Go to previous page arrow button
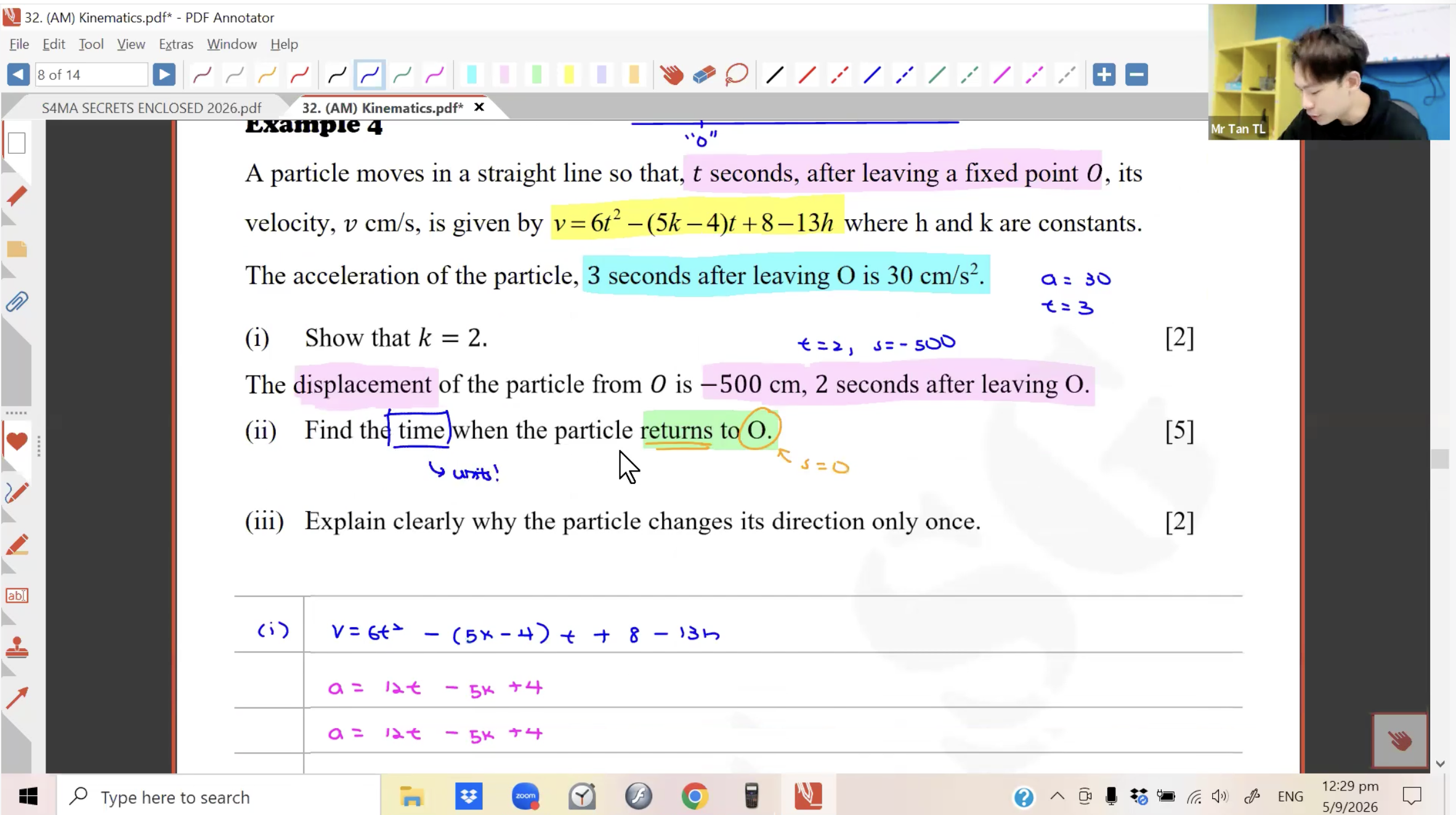This screenshot has height=815, width=1456. pyautogui.click(x=18, y=74)
